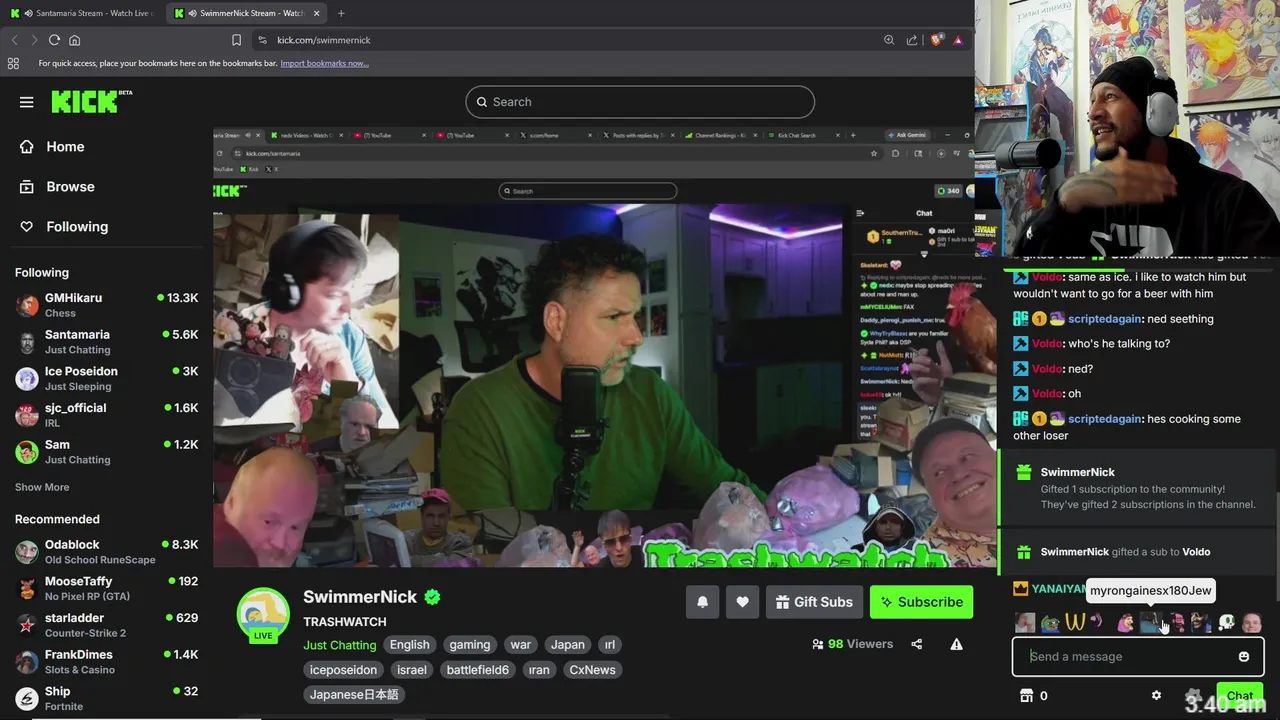Click the green Subscribe button

pos(921,602)
